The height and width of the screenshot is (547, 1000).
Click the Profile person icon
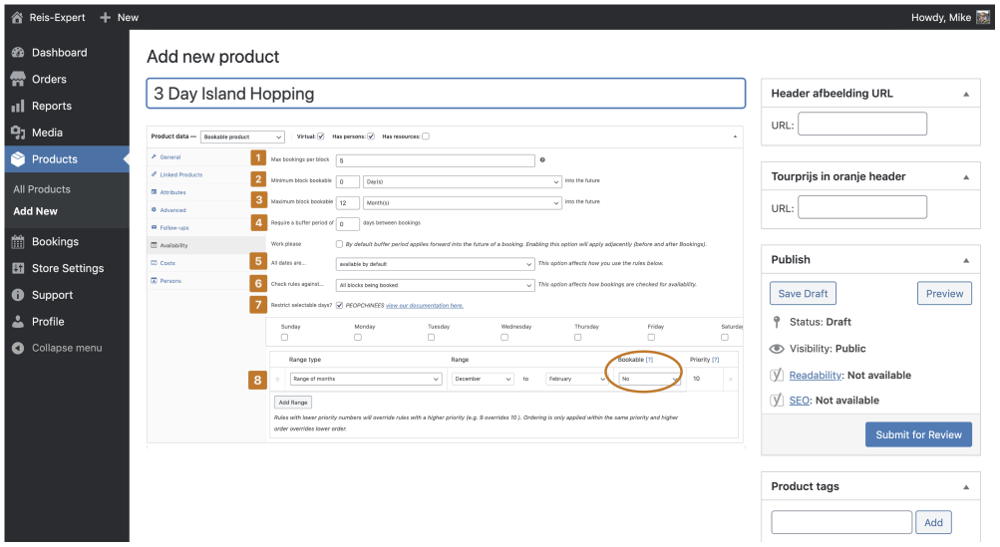click(18, 322)
